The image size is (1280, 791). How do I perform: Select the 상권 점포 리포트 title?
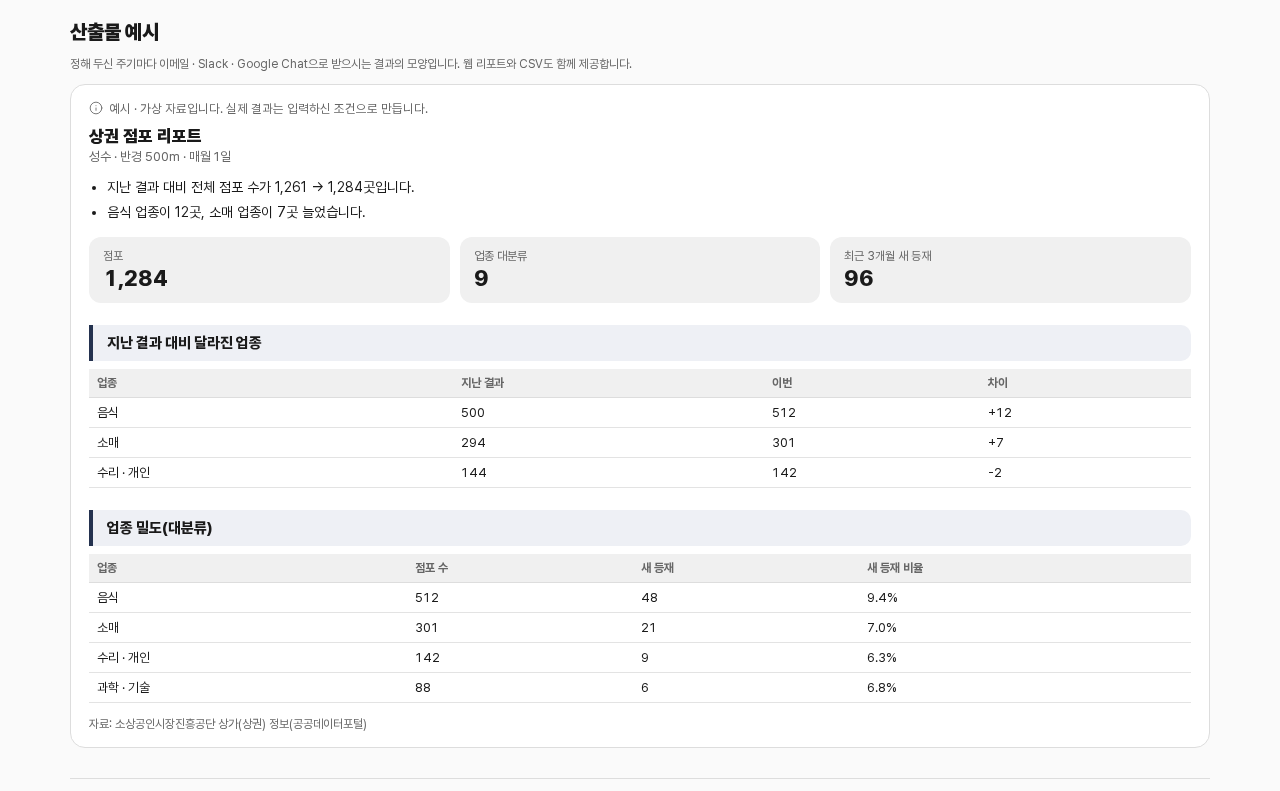(x=145, y=135)
